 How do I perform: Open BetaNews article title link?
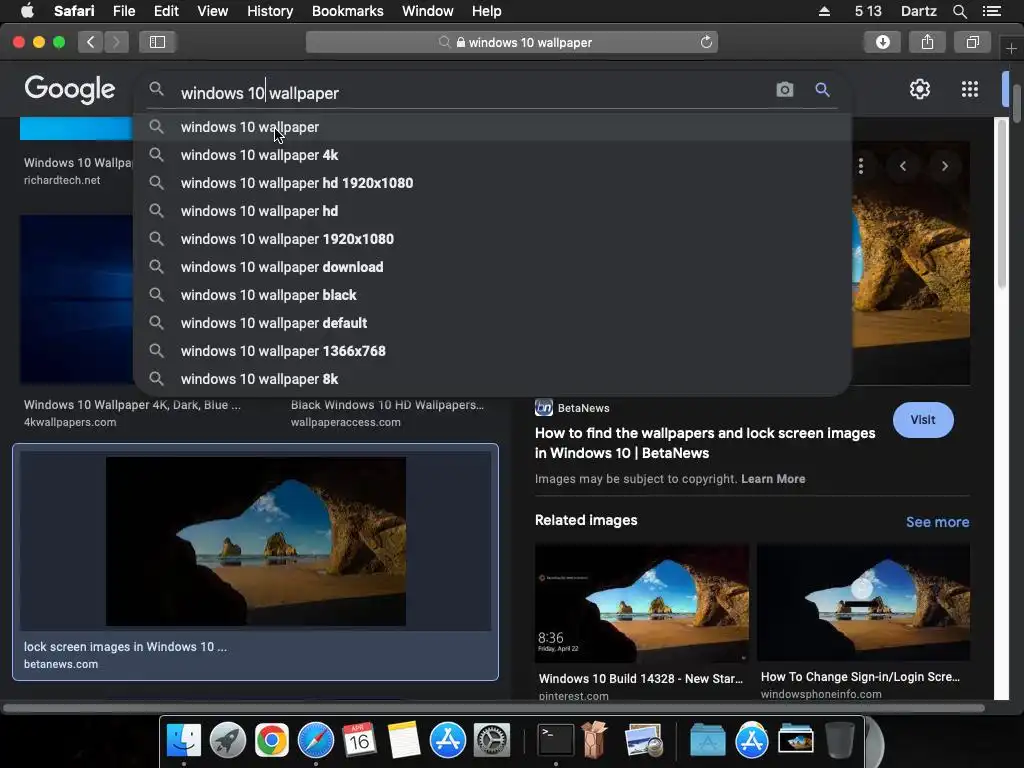pos(705,443)
